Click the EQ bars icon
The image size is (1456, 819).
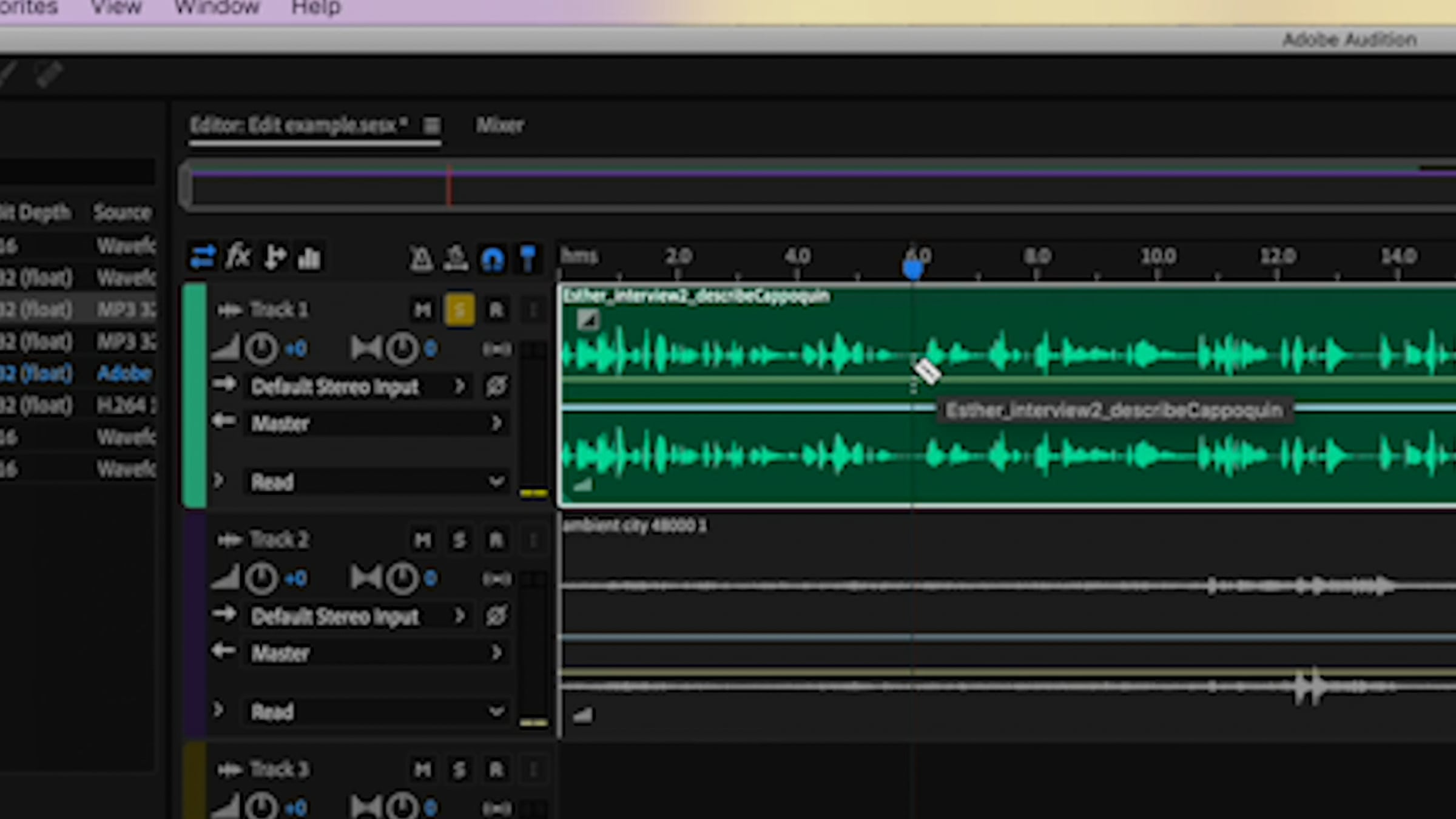pyautogui.click(x=309, y=258)
